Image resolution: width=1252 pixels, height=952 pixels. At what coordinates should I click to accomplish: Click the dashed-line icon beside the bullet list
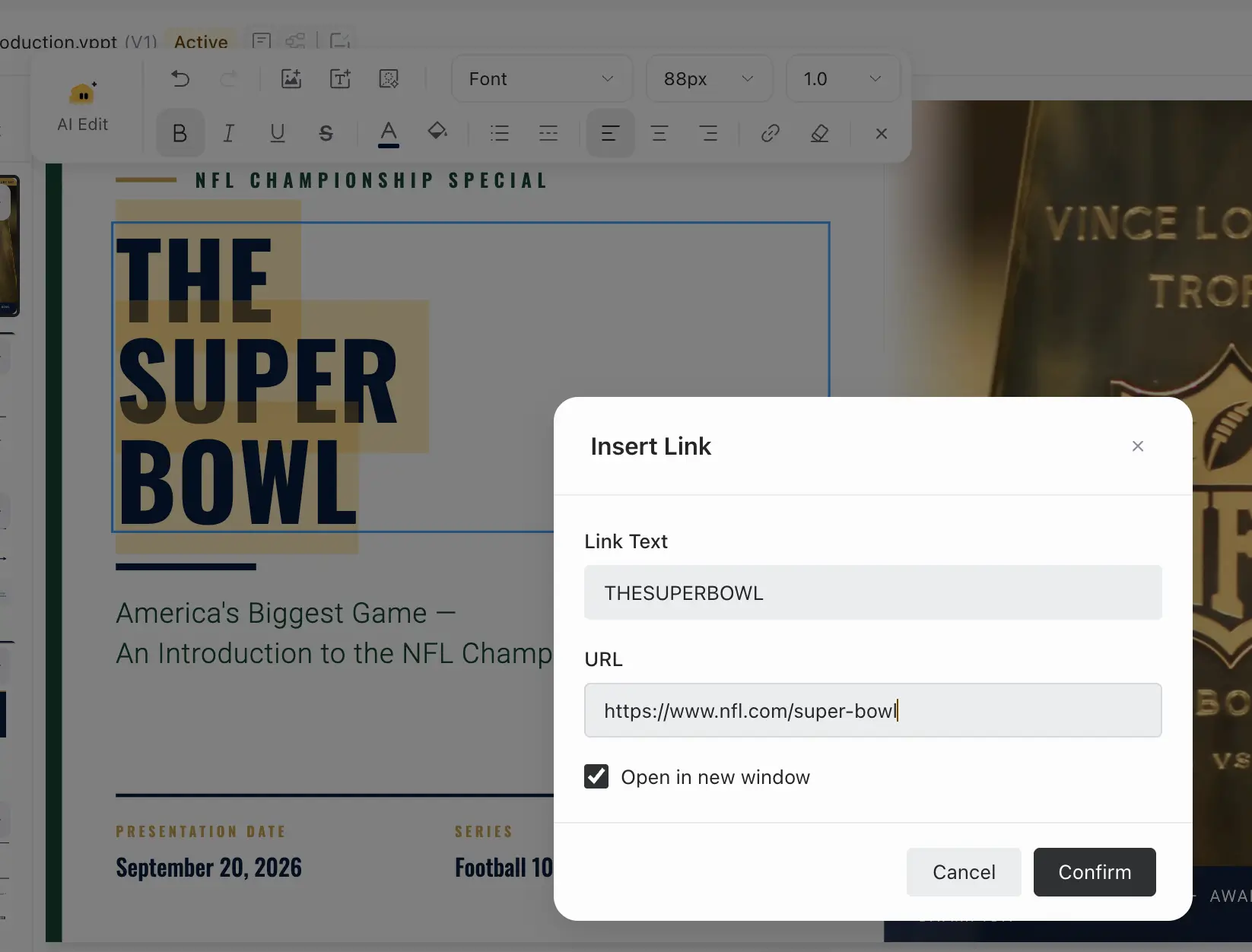[548, 133]
